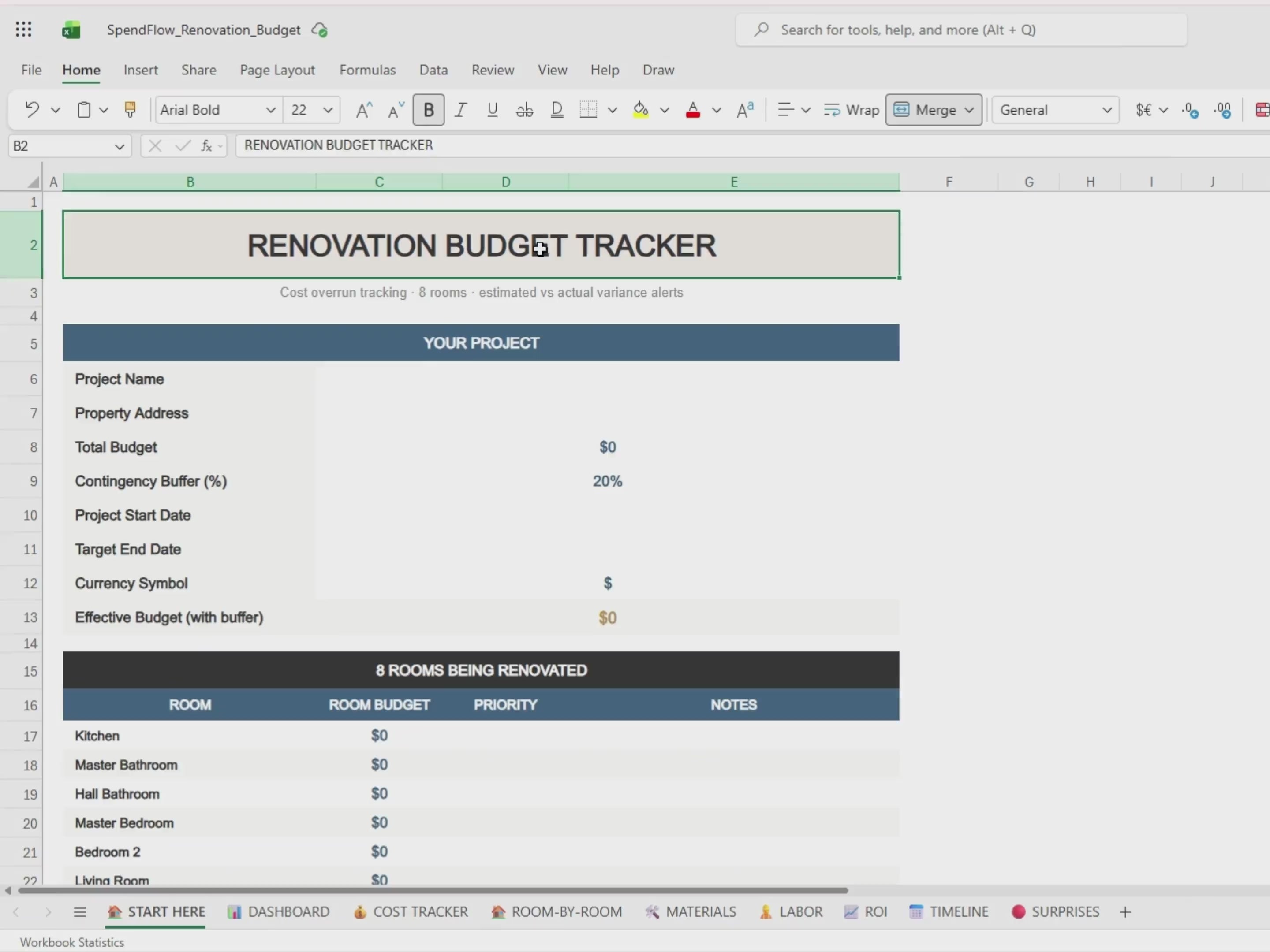The width and height of the screenshot is (1270, 952).
Task: Open the insert function fx icon
Action: click(x=207, y=146)
